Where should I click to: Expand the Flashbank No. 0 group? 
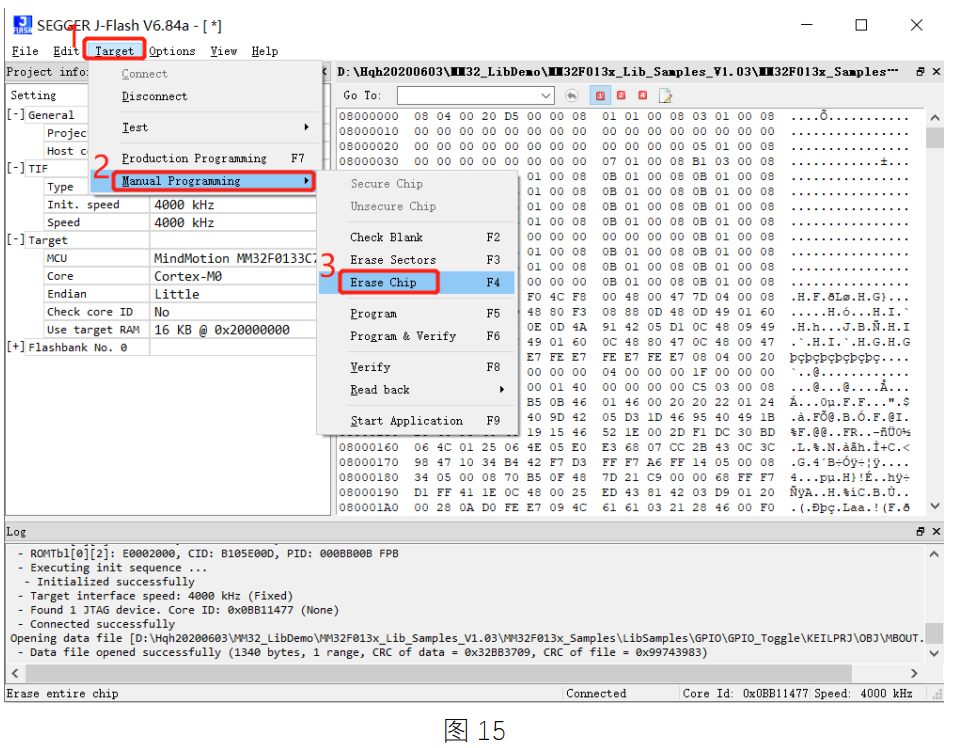(16, 347)
